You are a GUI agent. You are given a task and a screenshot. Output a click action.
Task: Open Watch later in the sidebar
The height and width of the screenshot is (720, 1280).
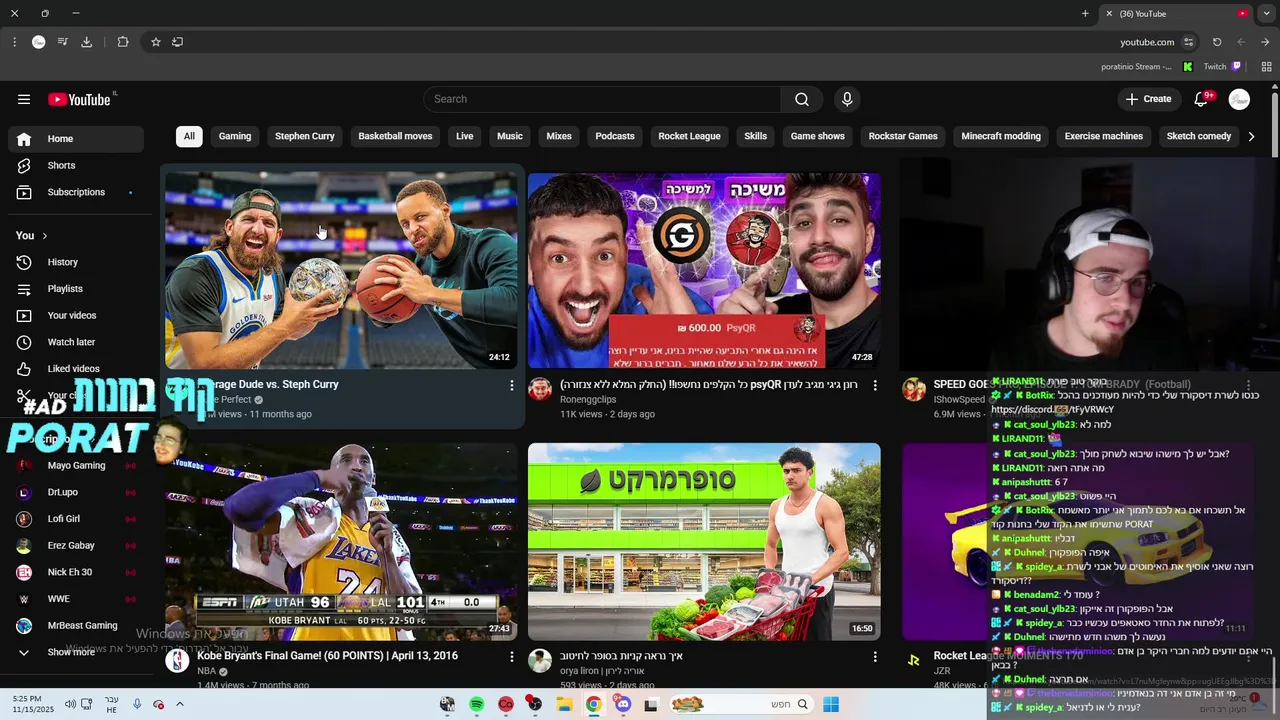click(76, 342)
